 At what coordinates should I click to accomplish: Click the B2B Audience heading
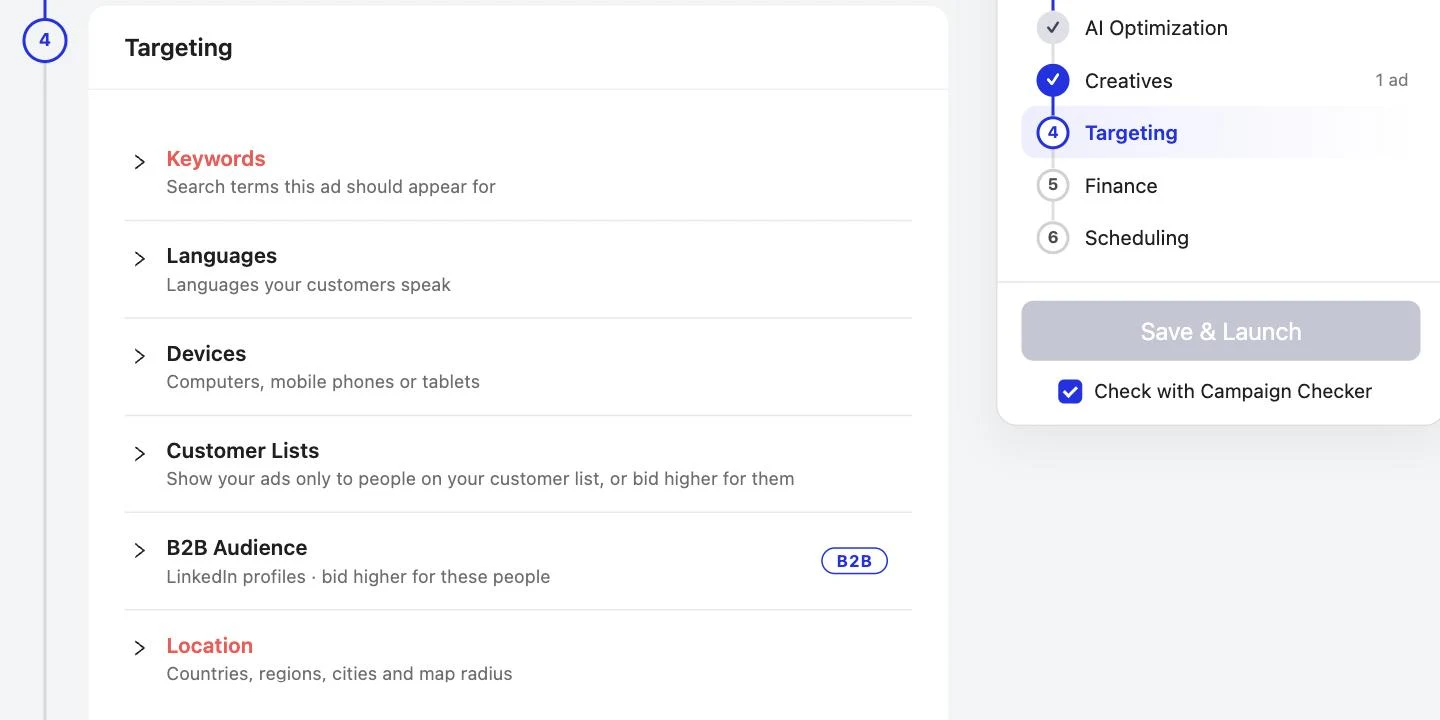coord(237,548)
